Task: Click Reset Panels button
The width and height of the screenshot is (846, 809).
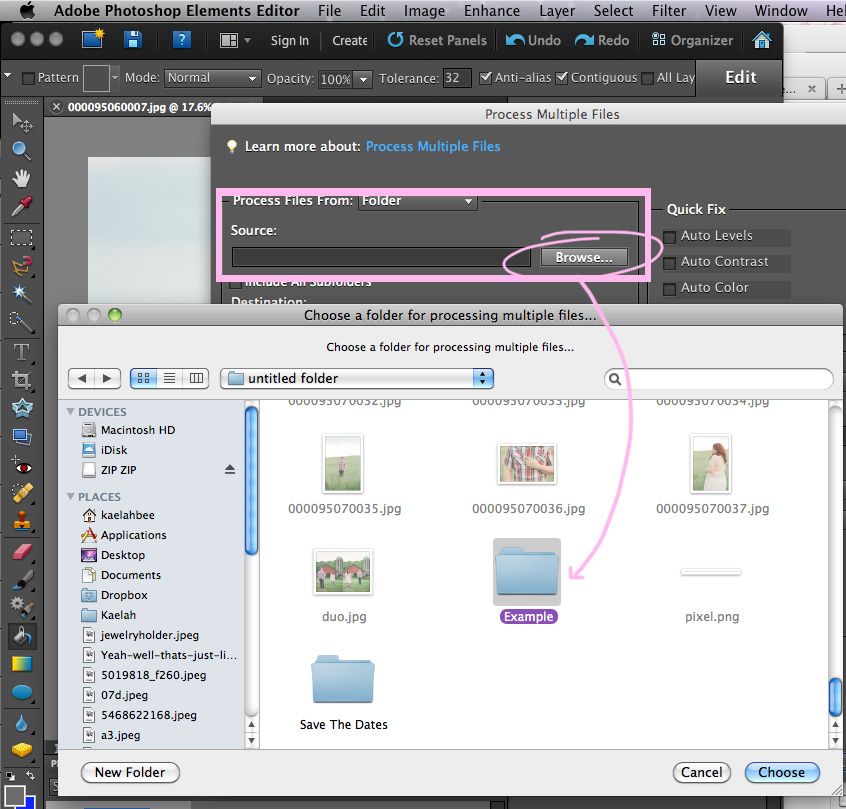Action: [x=437, y=40]
